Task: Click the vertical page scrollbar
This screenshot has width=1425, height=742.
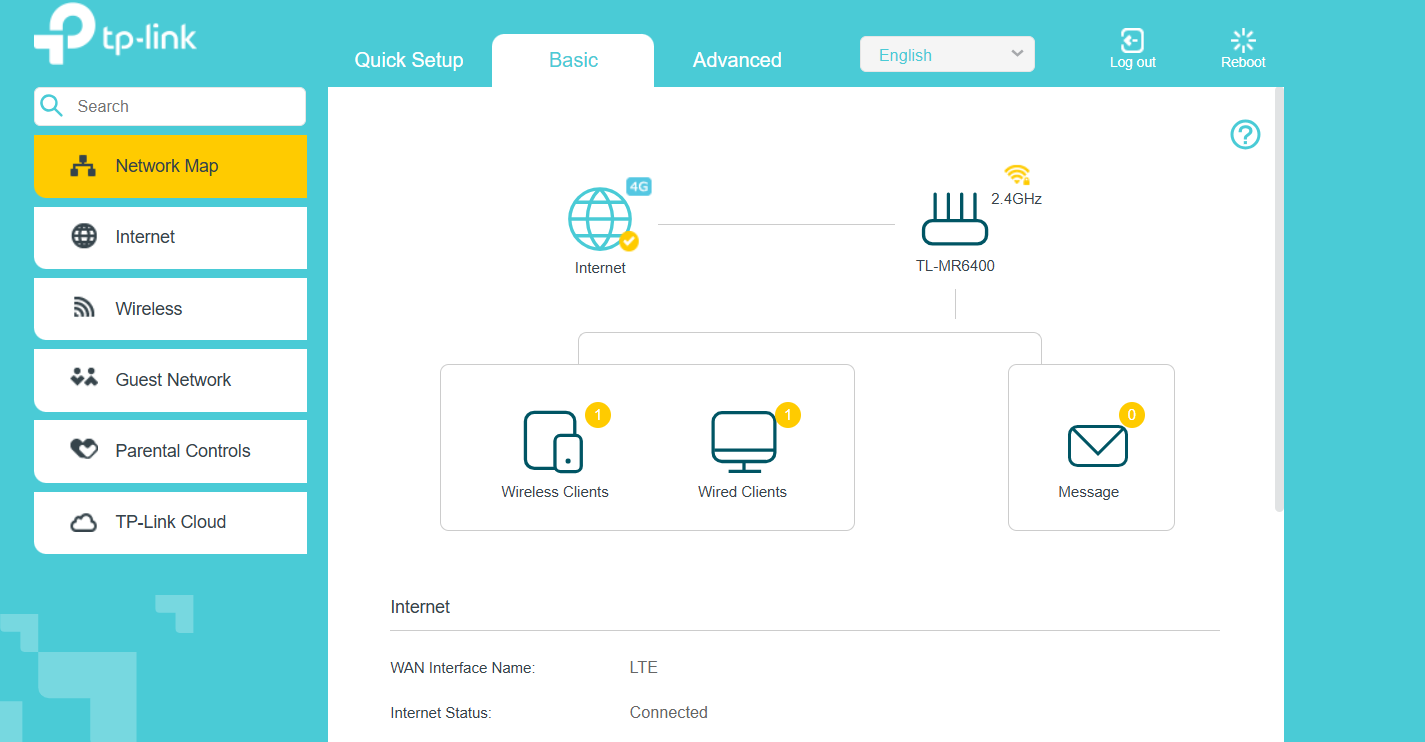Action: click(1279, 300)
